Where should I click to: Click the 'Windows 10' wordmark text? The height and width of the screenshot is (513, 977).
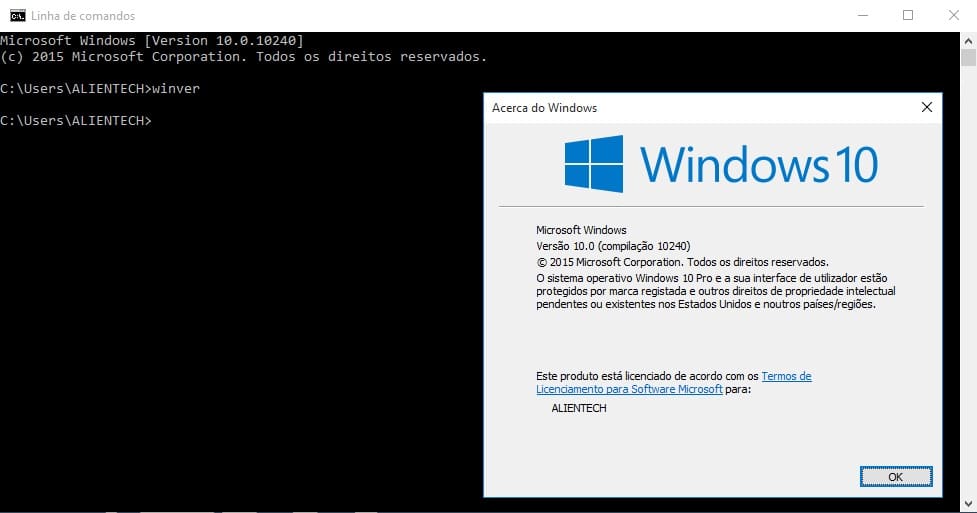point(759,165)
